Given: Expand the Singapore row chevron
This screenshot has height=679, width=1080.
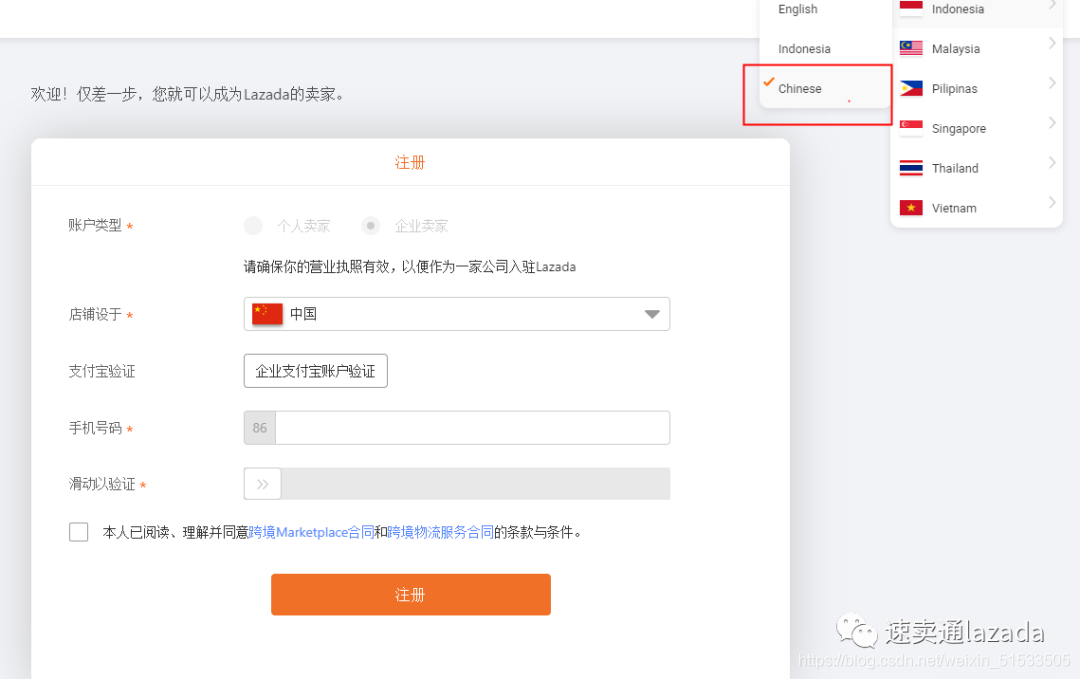Looking at the screenshot, I should (1052, 123).
